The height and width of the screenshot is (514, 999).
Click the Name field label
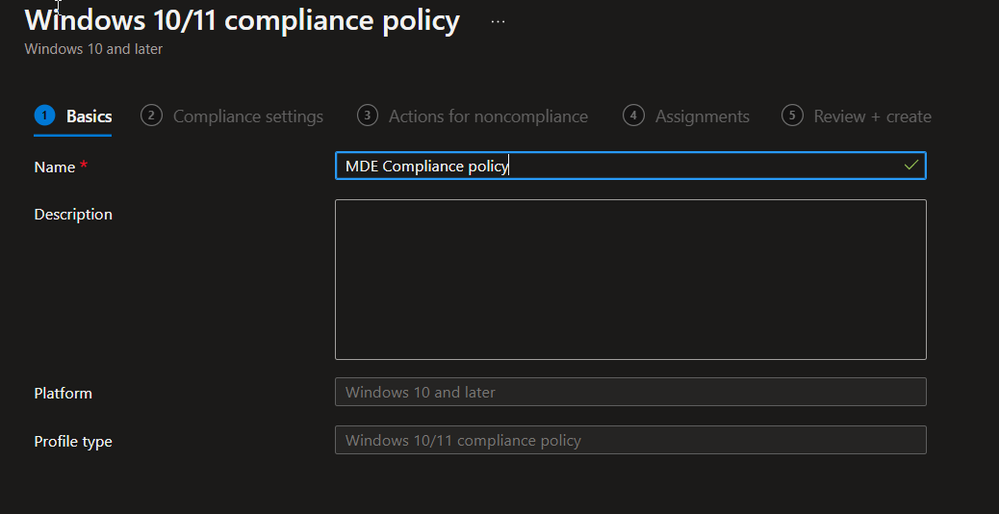point(55,167)
